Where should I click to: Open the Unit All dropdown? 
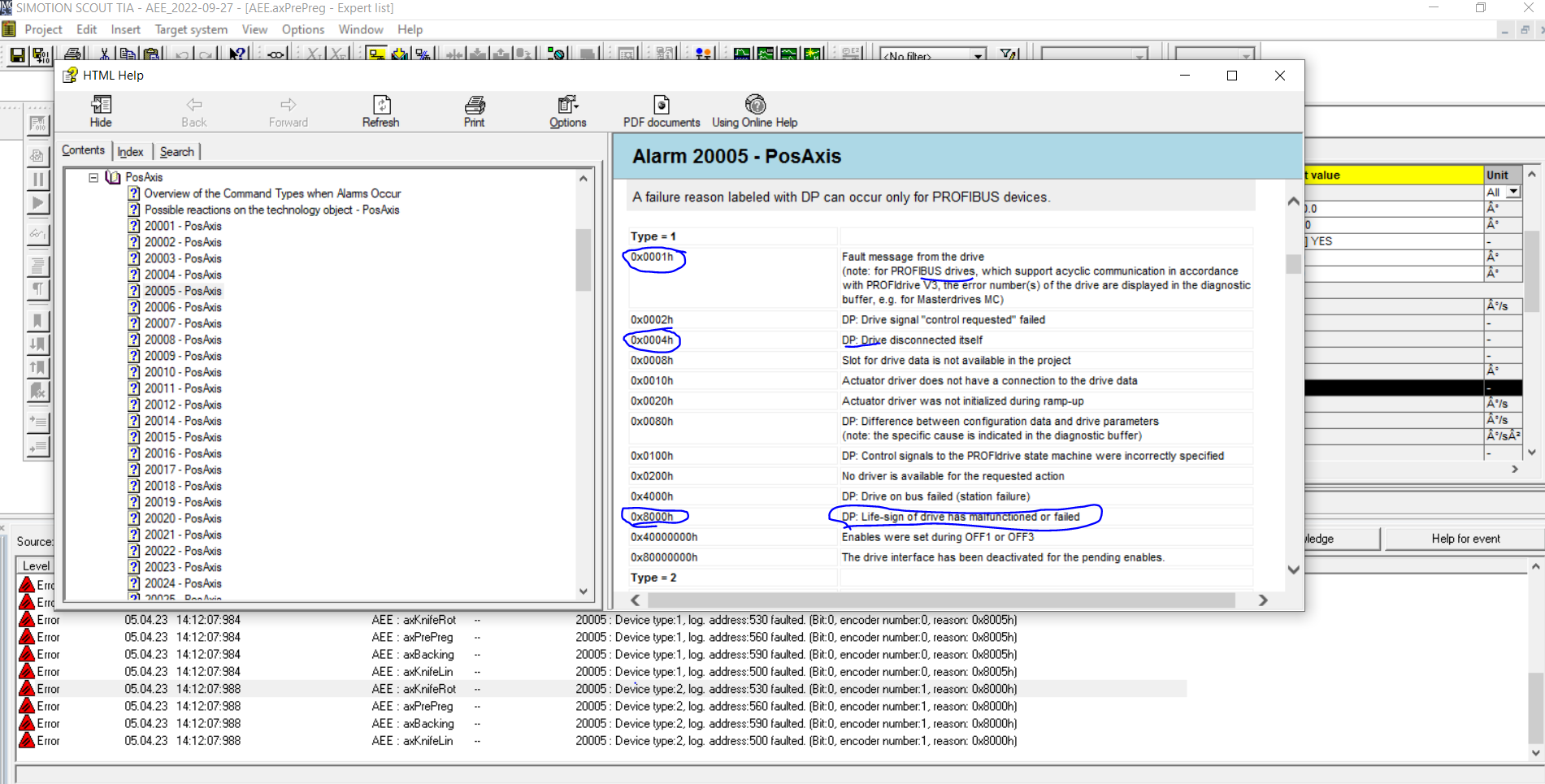(x=1512, y=192)
